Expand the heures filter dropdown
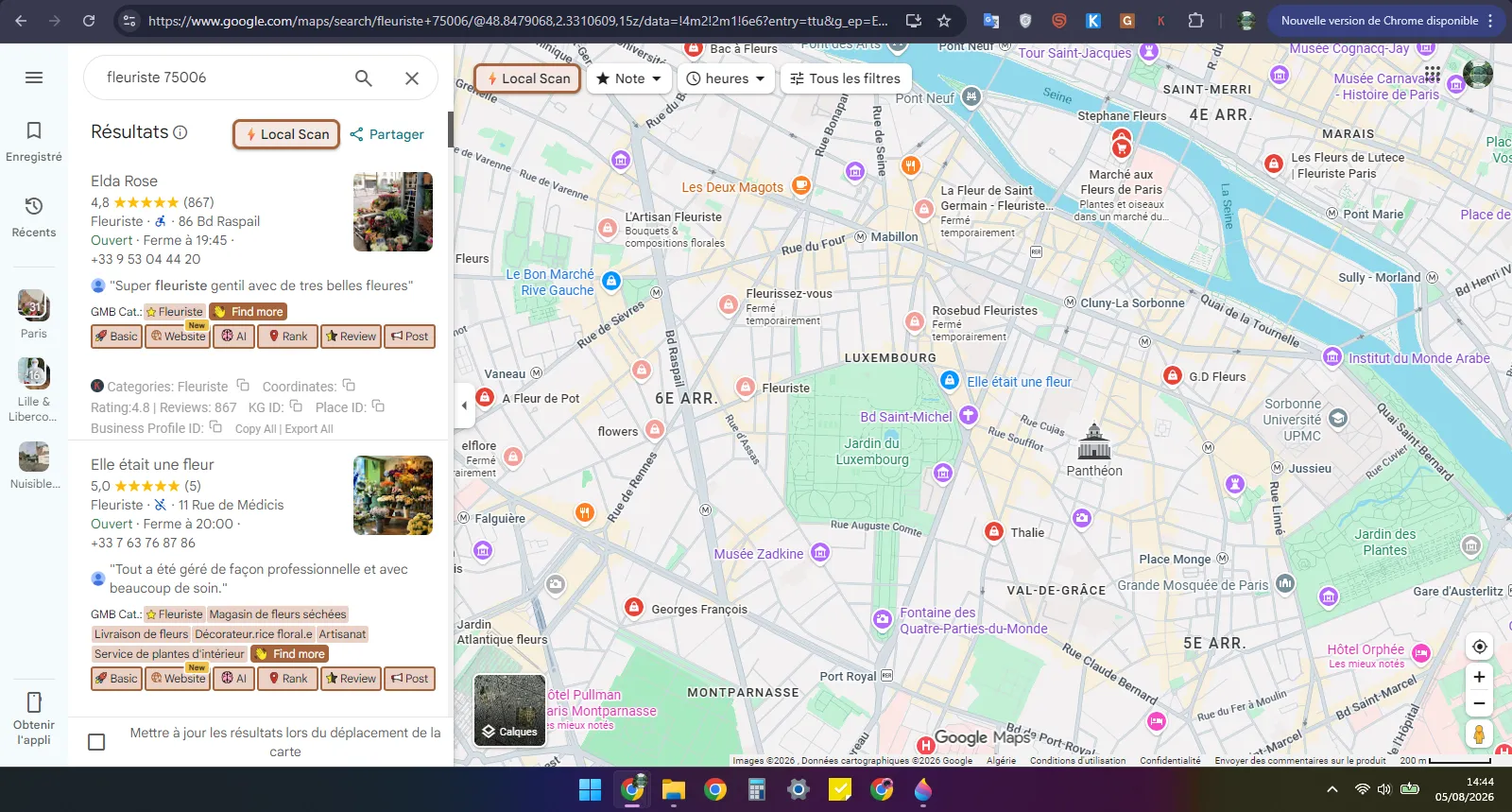This screenshot has height=812, width=1512. coord(726,78)
